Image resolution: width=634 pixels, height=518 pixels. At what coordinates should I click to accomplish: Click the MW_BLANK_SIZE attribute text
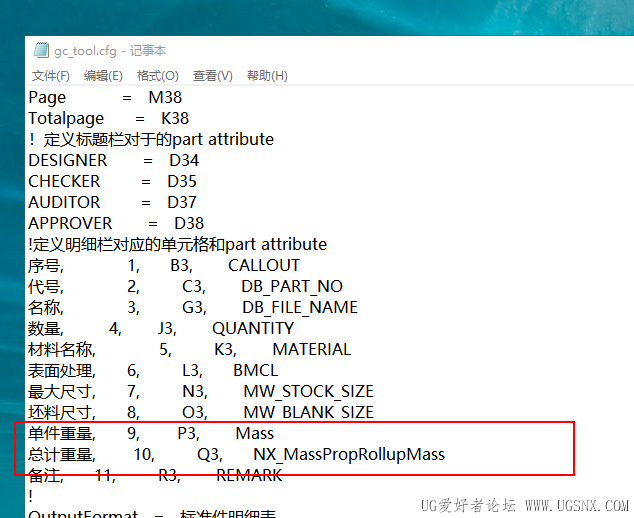coord(309,413)
